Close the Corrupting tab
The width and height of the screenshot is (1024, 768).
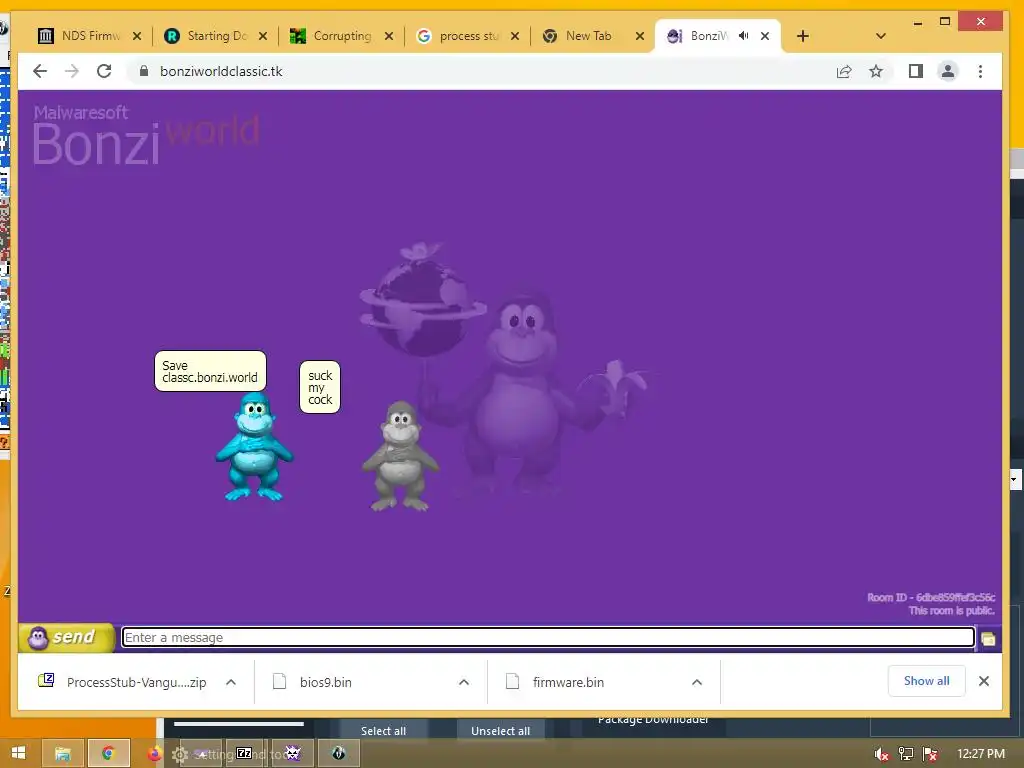pyautogui.click(x=389, y=36)
